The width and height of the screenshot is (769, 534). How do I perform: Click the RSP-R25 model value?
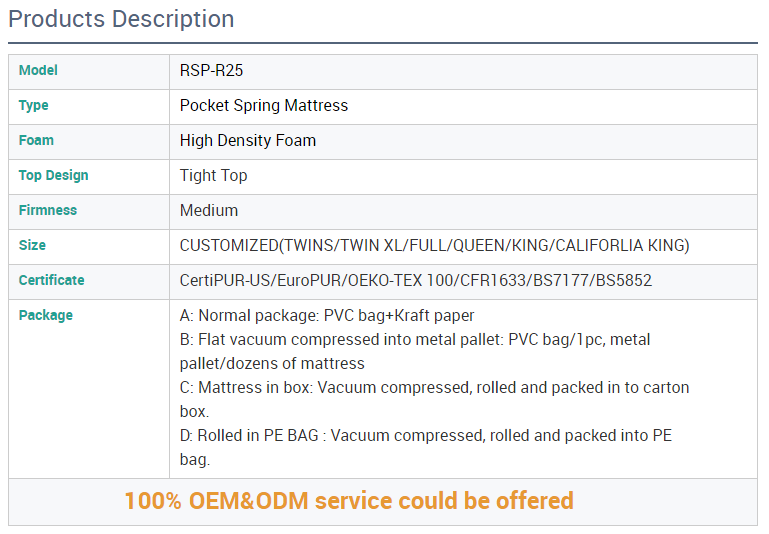[211, 71]
